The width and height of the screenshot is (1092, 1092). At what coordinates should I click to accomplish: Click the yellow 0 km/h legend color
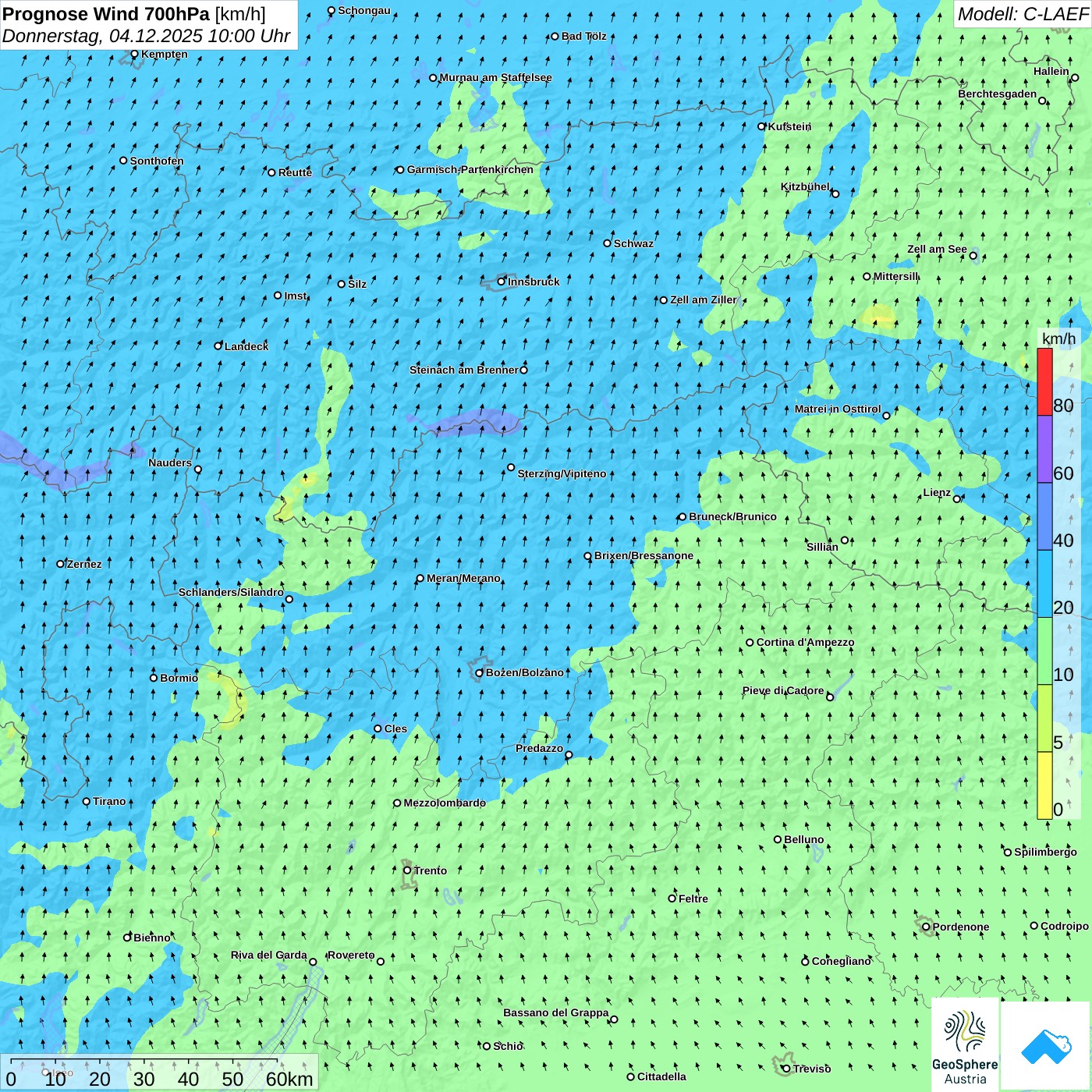coord(1044,785)
